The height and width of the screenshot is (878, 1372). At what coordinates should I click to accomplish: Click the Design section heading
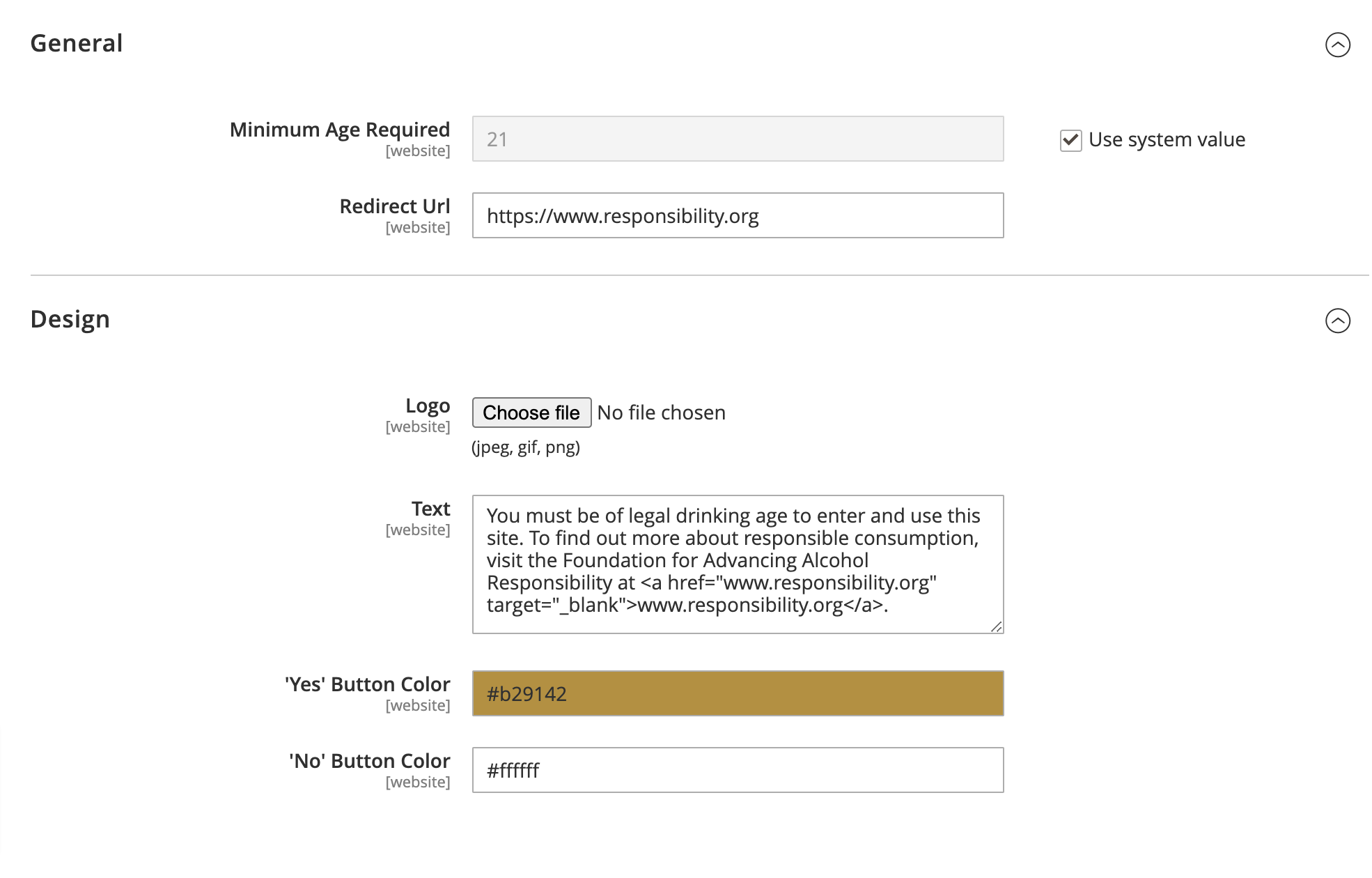(x=70, y=319)
